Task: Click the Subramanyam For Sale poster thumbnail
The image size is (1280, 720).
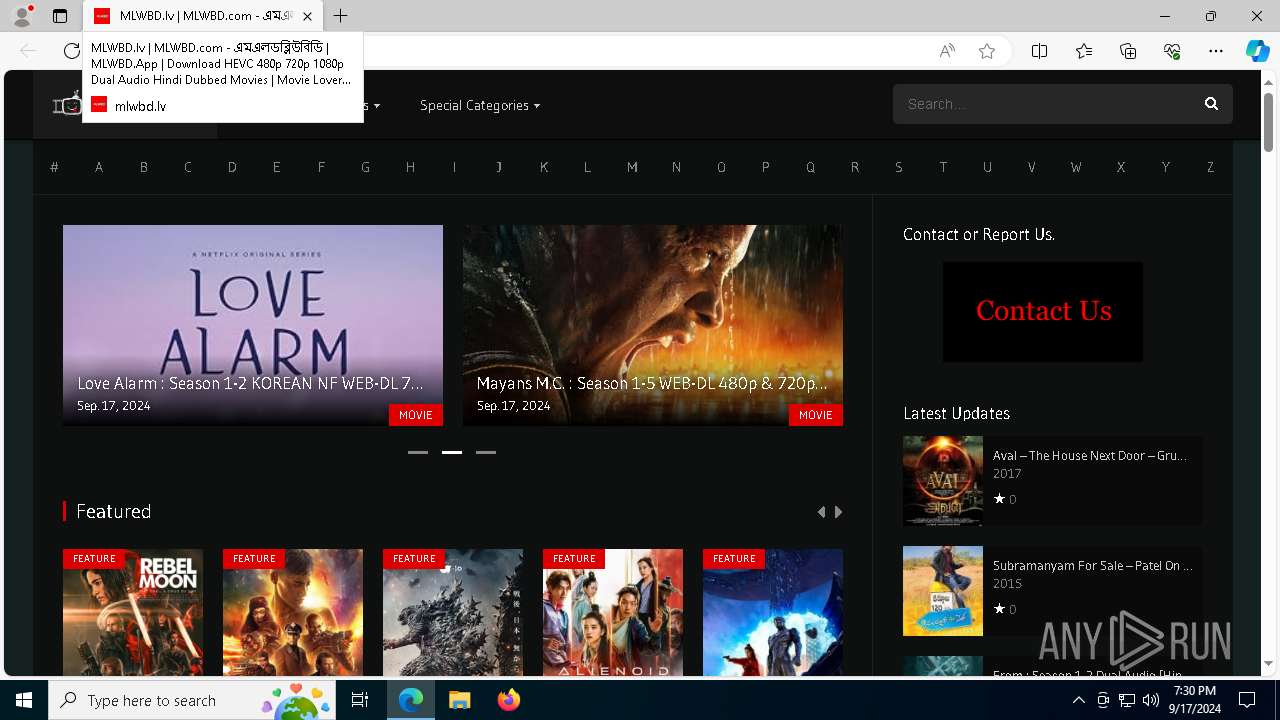Action: [943, 591]
